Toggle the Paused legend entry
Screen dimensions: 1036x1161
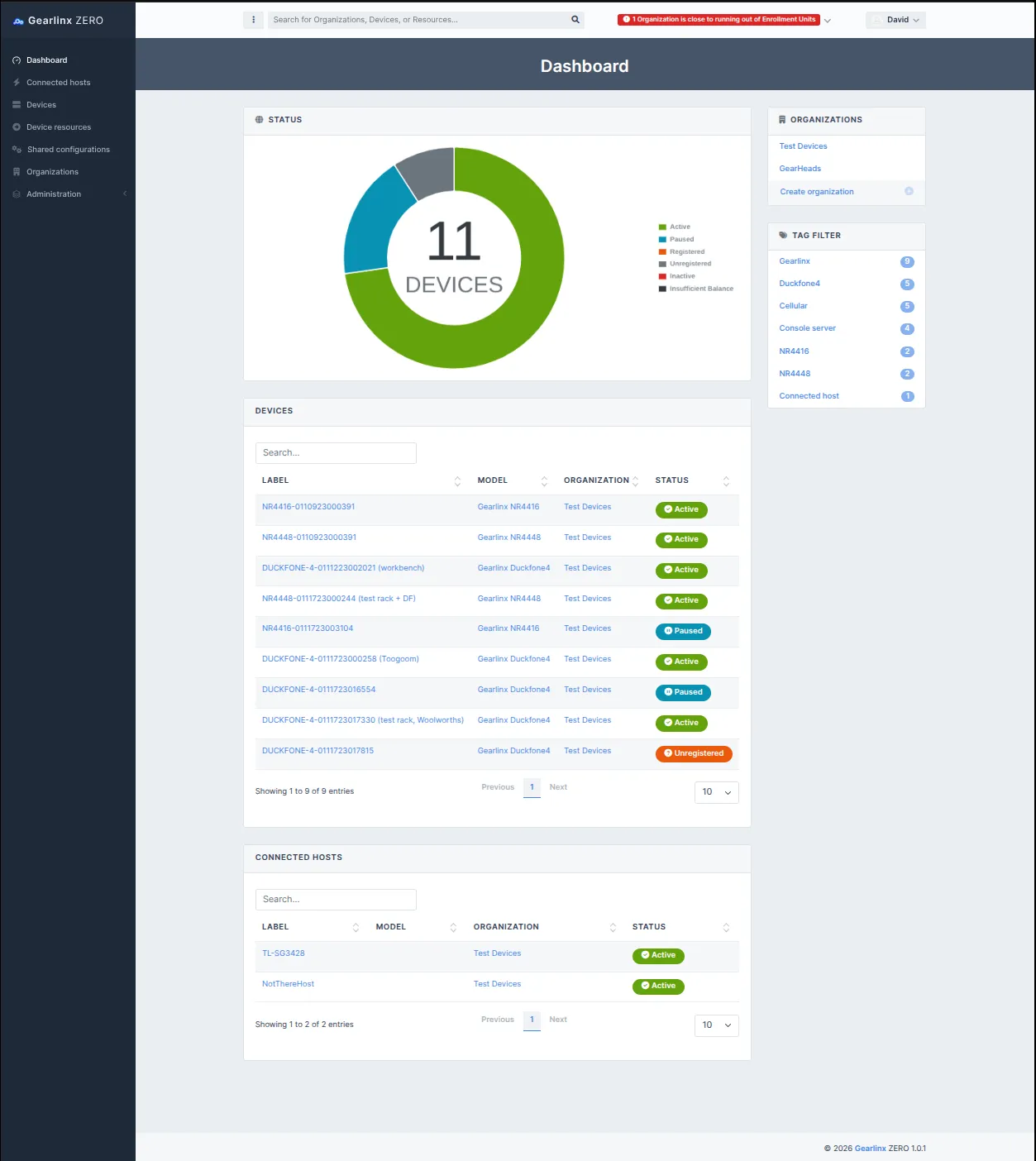coord(676,239)
